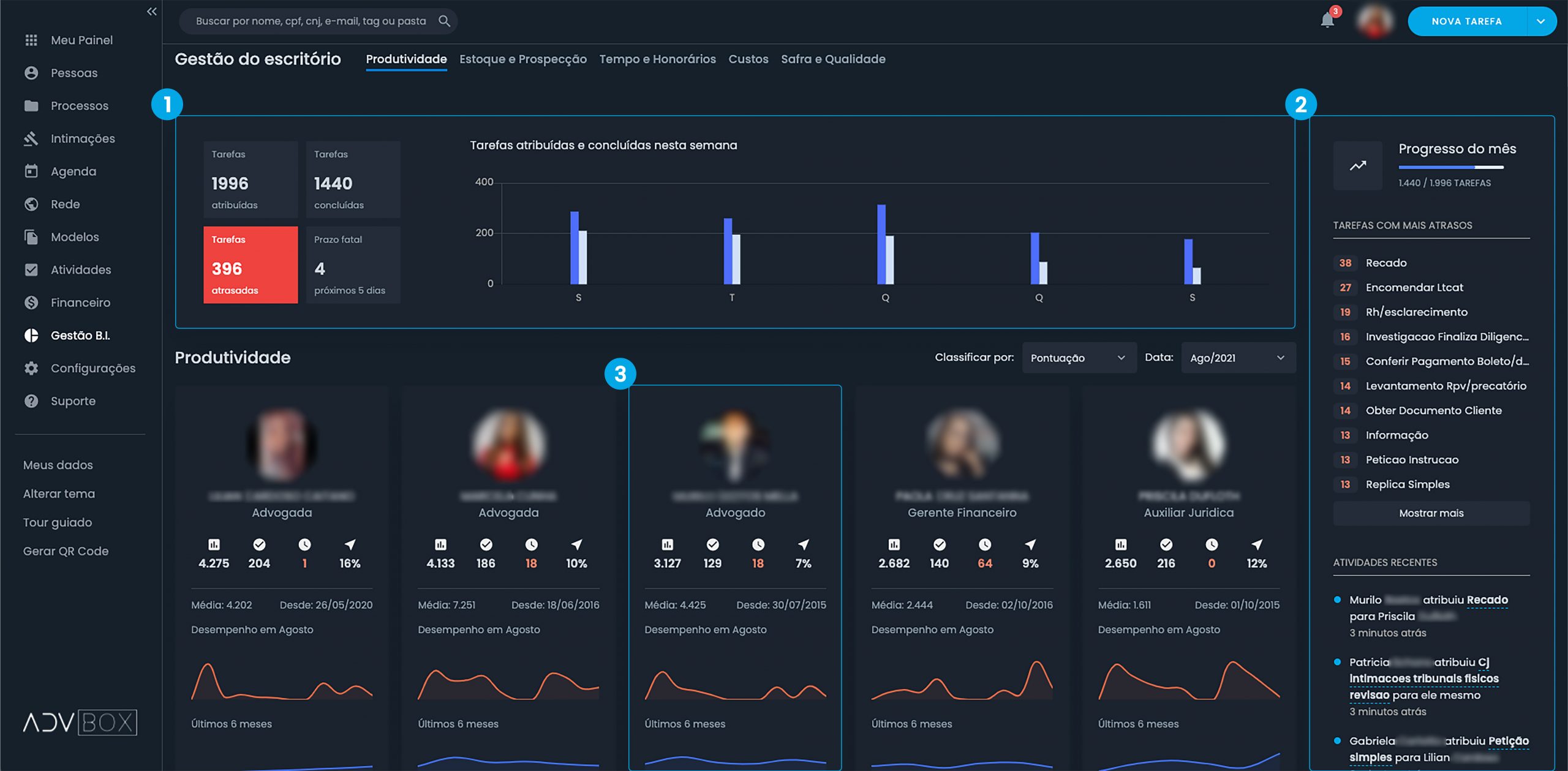Image resolution: width=1568 pixels, height=771 pixels.
Task: Click the Mostrar mais button
Action: (1431, 513)
